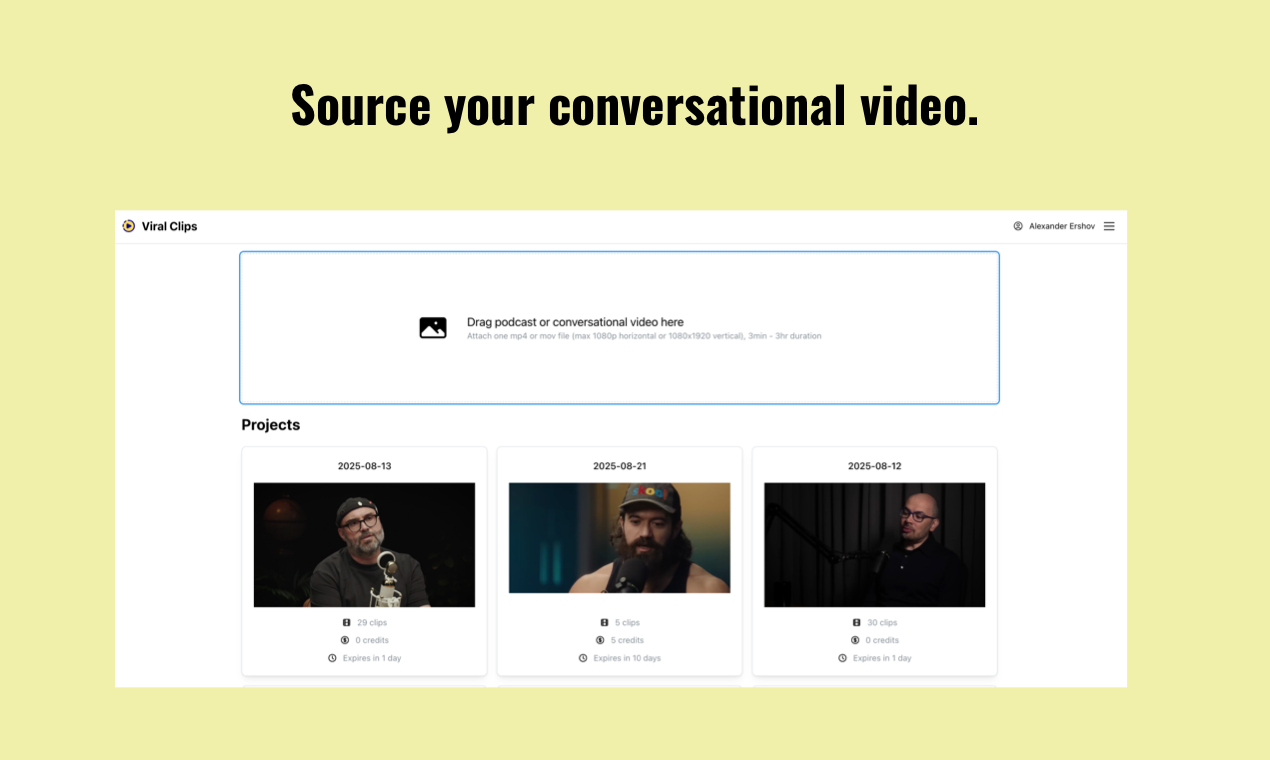1270x760 pixels.
Task: Click the "29 clips" label
Action: pos(372,622)
